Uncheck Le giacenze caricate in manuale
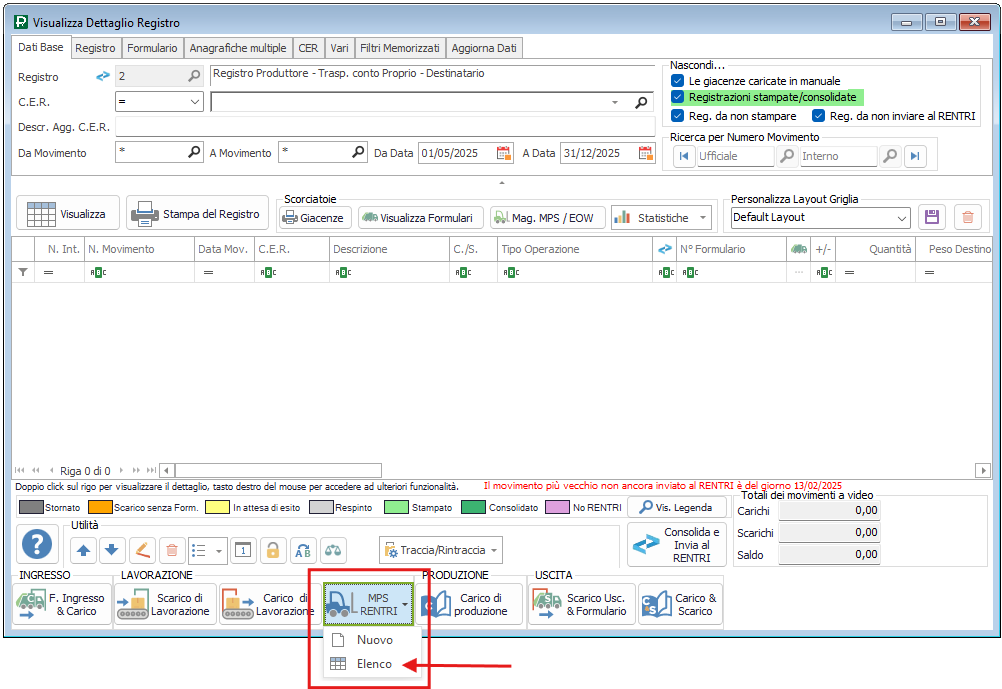Screen dimensions: 1002x689 click(678, 81)
